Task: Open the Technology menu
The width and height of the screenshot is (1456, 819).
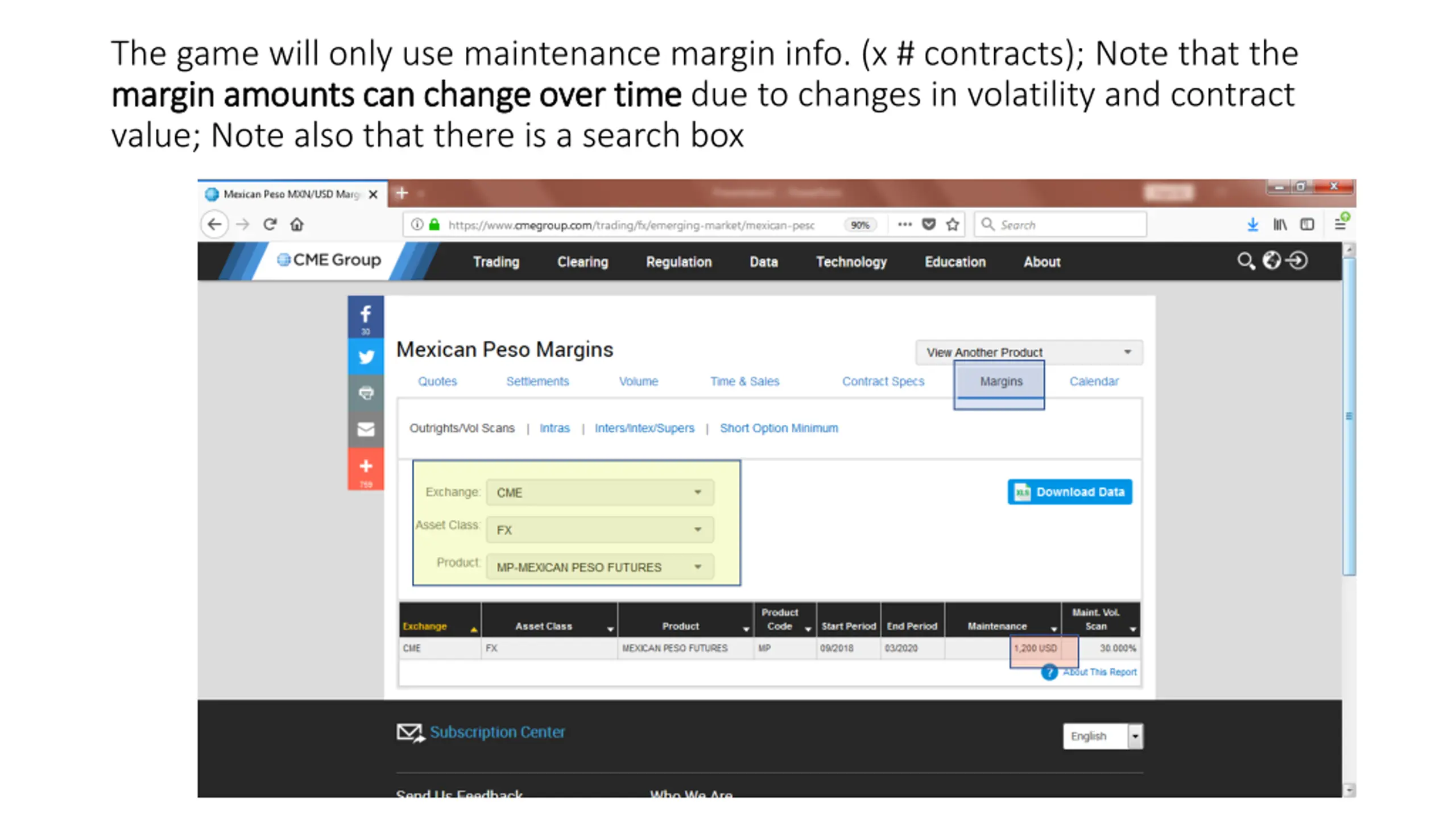Action: pyautogui.click(x=851, y=262)
